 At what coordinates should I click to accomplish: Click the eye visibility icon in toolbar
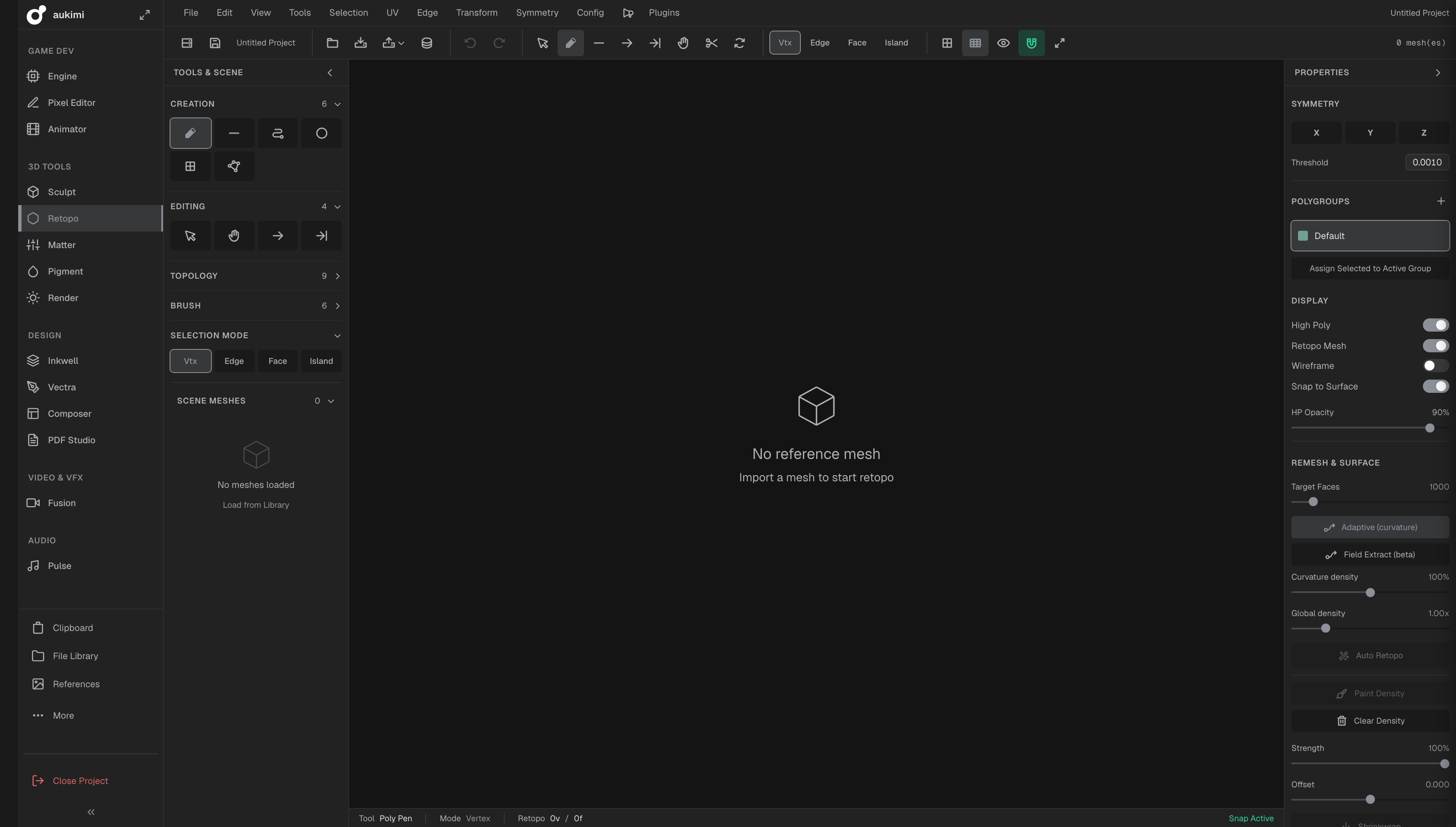coord(1003,43)
